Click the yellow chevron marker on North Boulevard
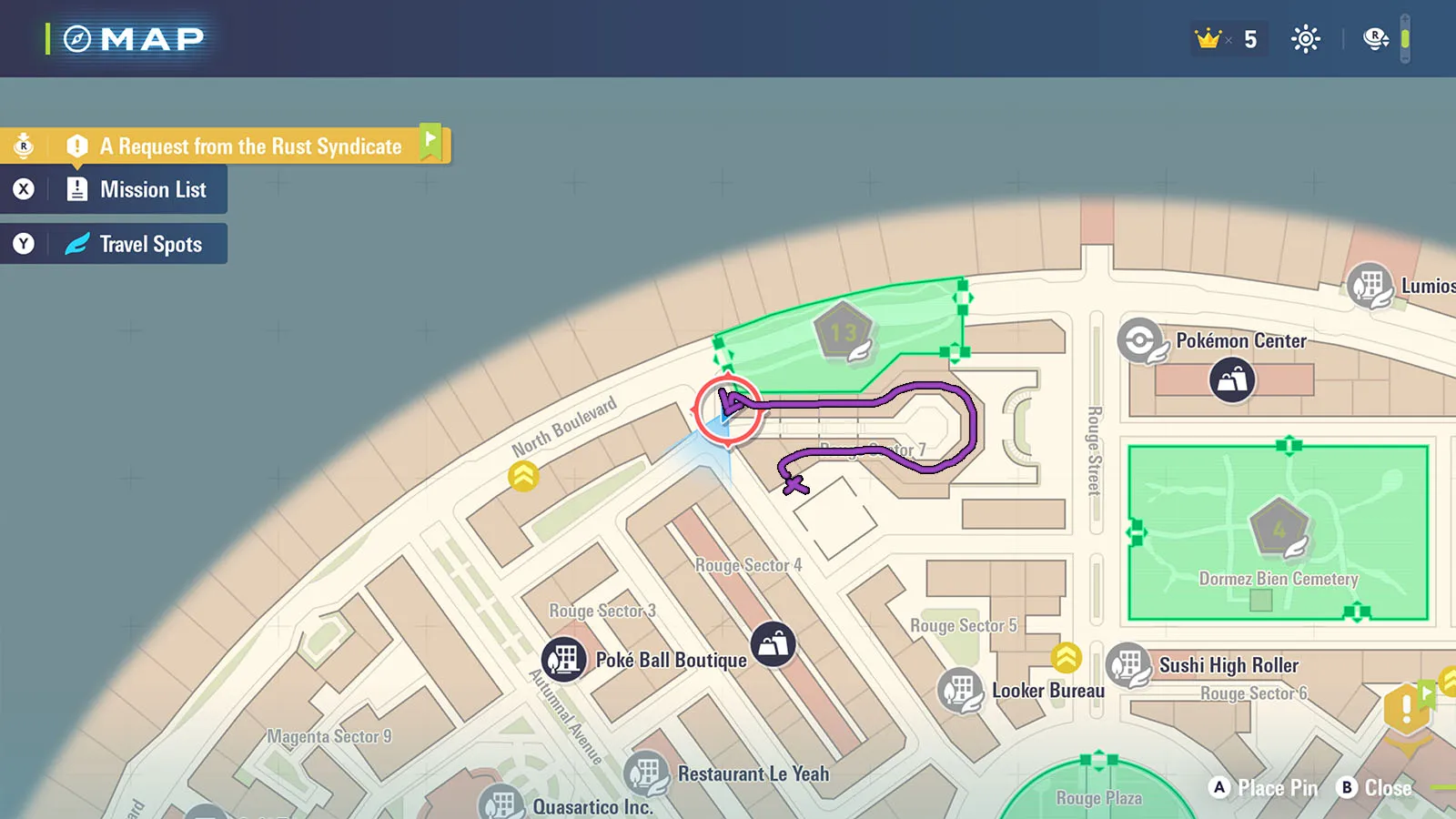The height and width of the screenshot is (819, 1456). [x=523, y=476]
